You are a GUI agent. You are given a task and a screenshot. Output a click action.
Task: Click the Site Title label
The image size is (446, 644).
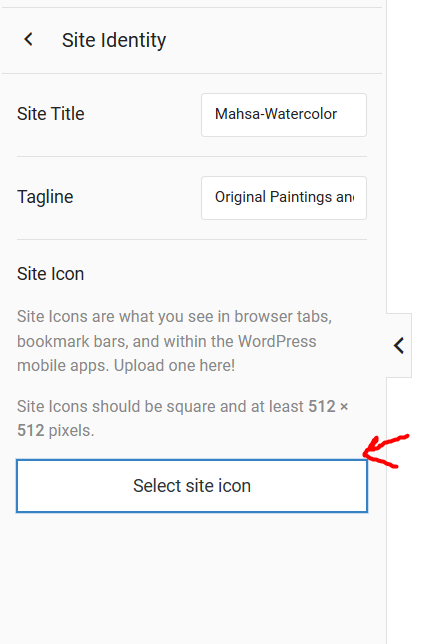click(x=51, y=114)
